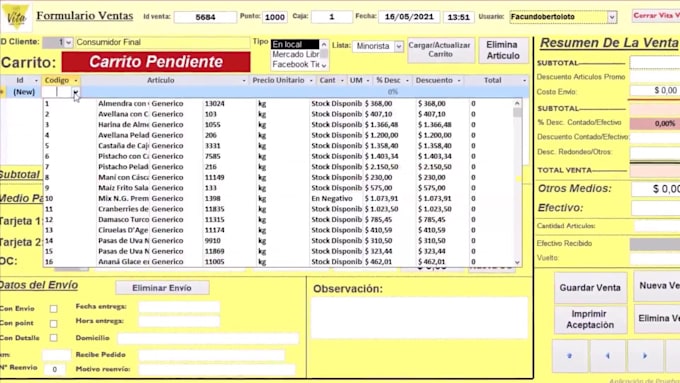Click the Vita logo icon
Screen dimensions: 680x383
(x=16, y=16)
